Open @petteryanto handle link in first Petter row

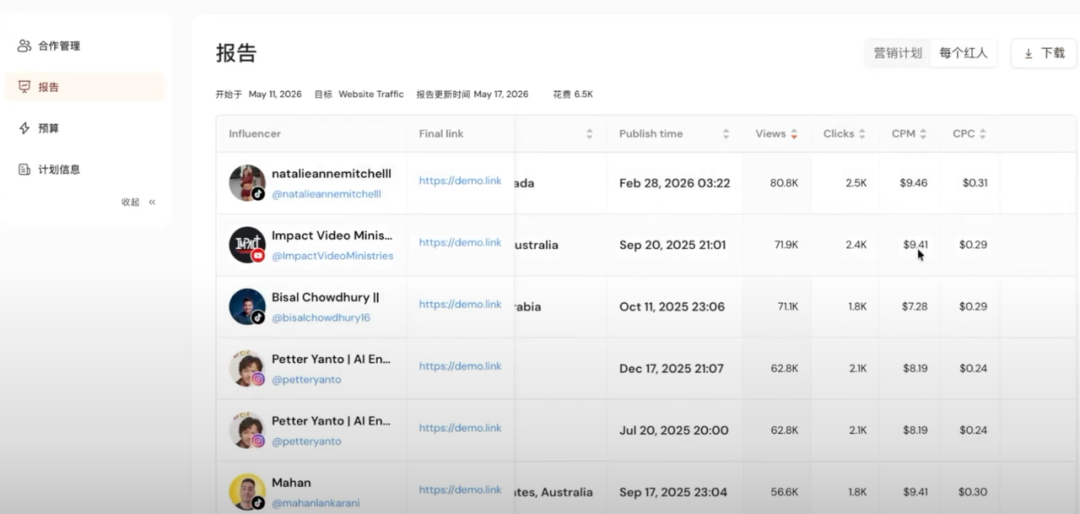[306, 380]
